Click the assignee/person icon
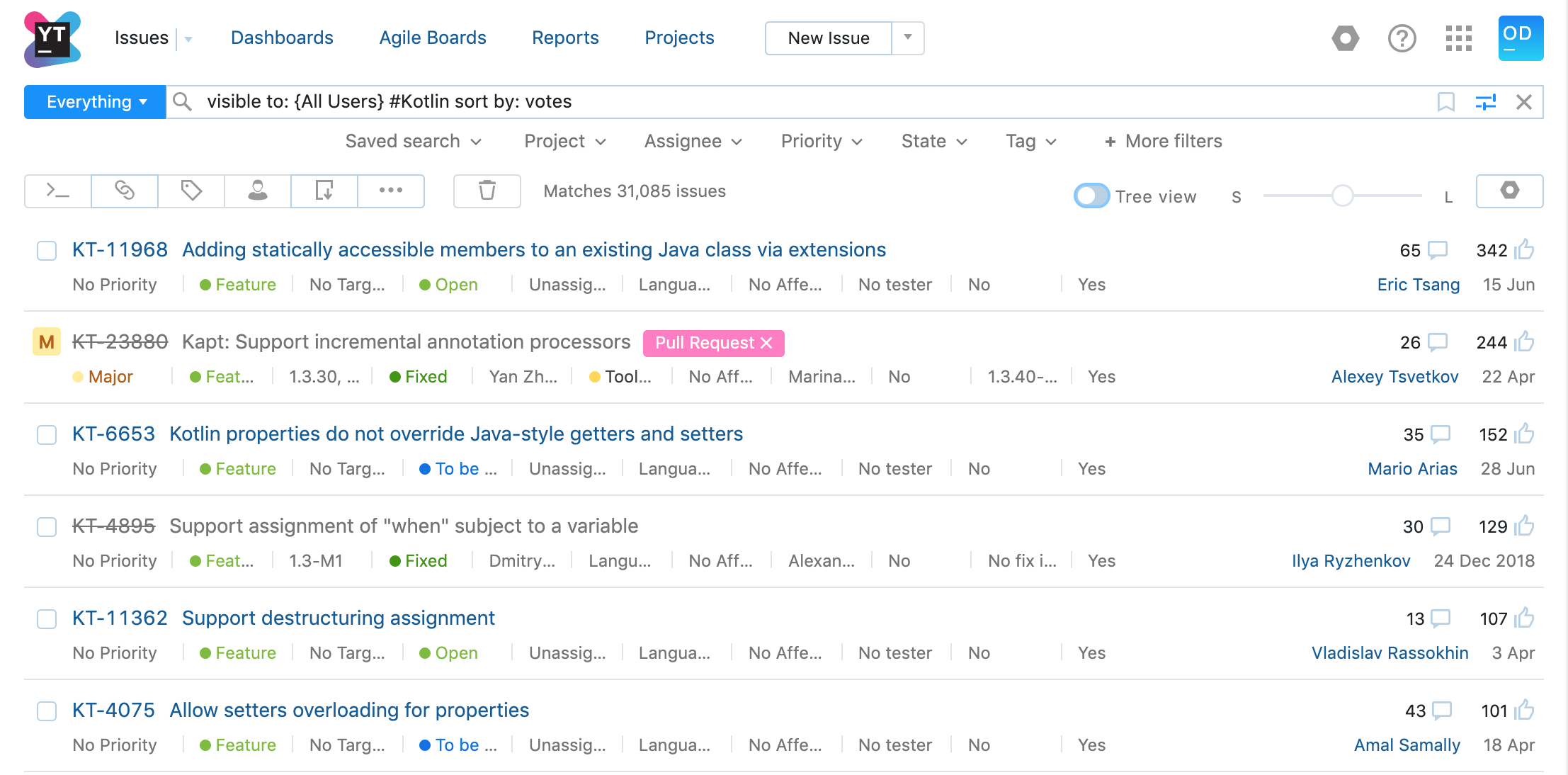Image resolution: width=1568 pixels, height=775 pixels. (257, 192)
